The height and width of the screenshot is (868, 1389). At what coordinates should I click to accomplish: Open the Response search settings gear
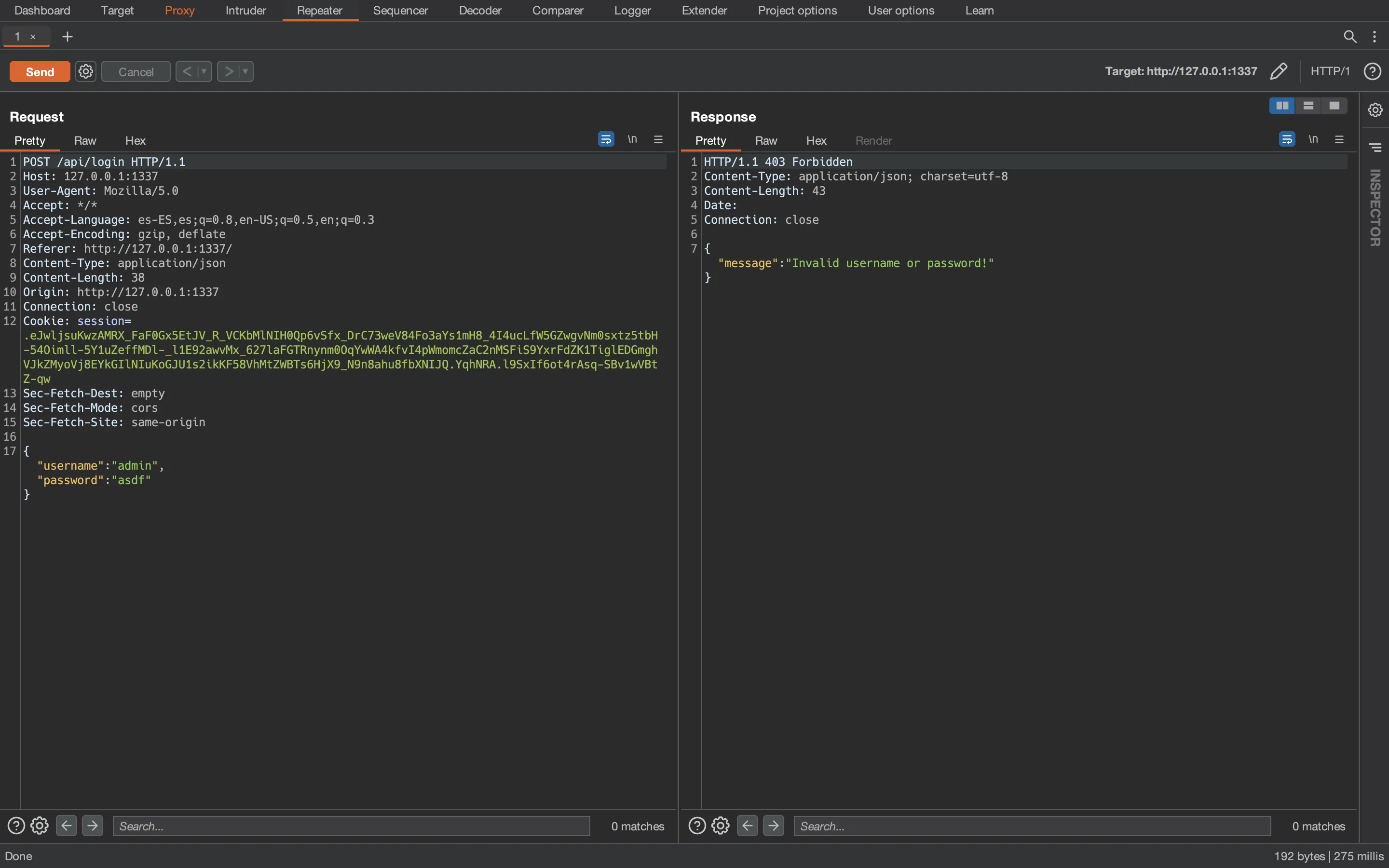click(721, 826)
